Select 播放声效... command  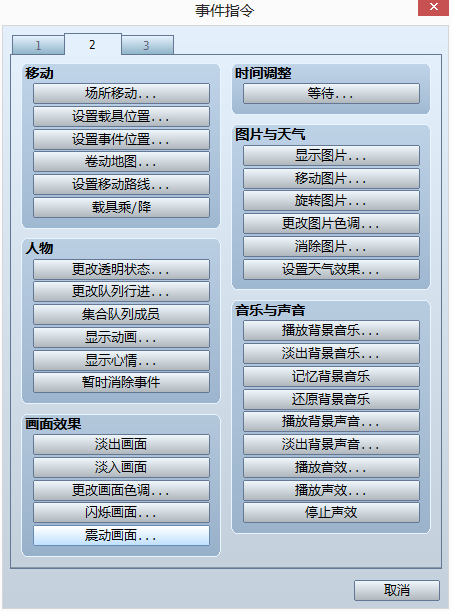tap(331, 490)
